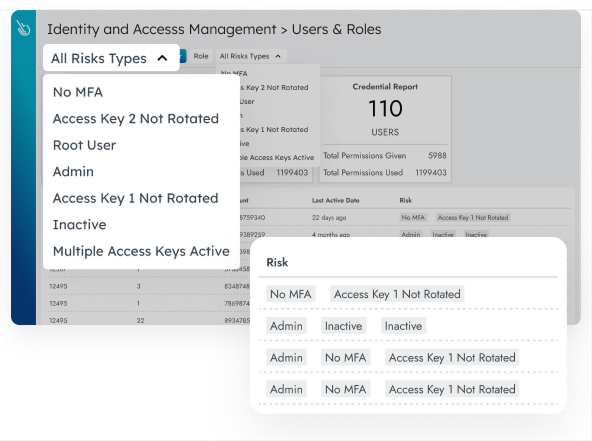Viewport: 592px width, 441px height.
Task: Switch to the Role tab
Action: [x=201, y=56]
